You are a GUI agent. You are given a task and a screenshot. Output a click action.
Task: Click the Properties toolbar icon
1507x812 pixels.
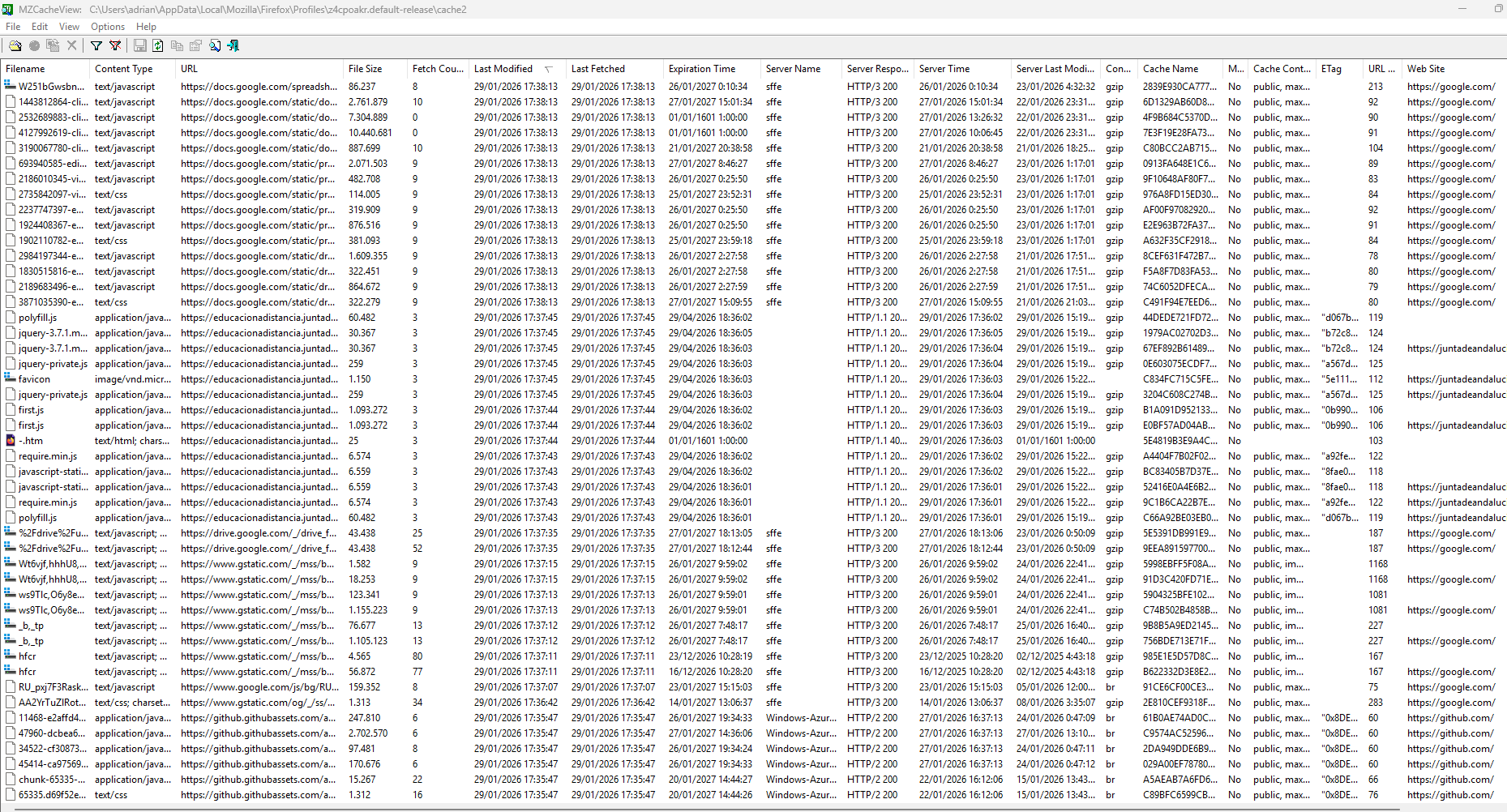195,46
